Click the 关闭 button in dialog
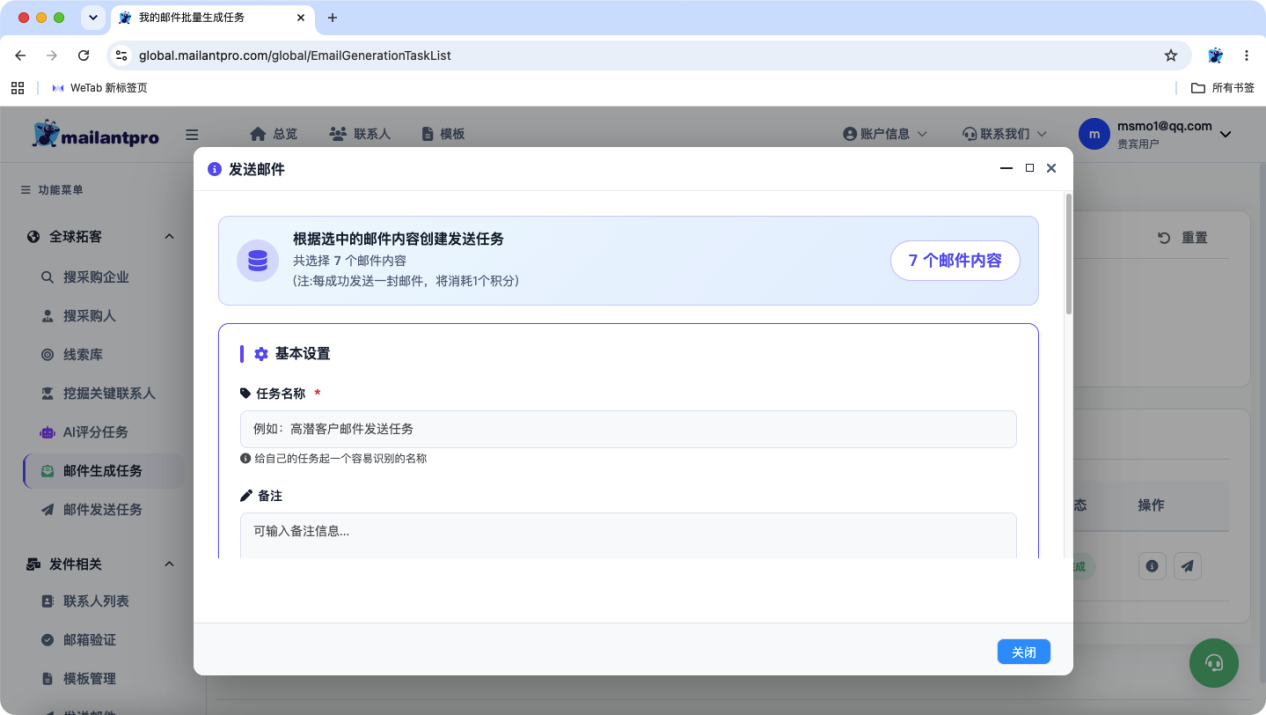The width and height of the screenshot is (1266, 715). point(1024,652)
